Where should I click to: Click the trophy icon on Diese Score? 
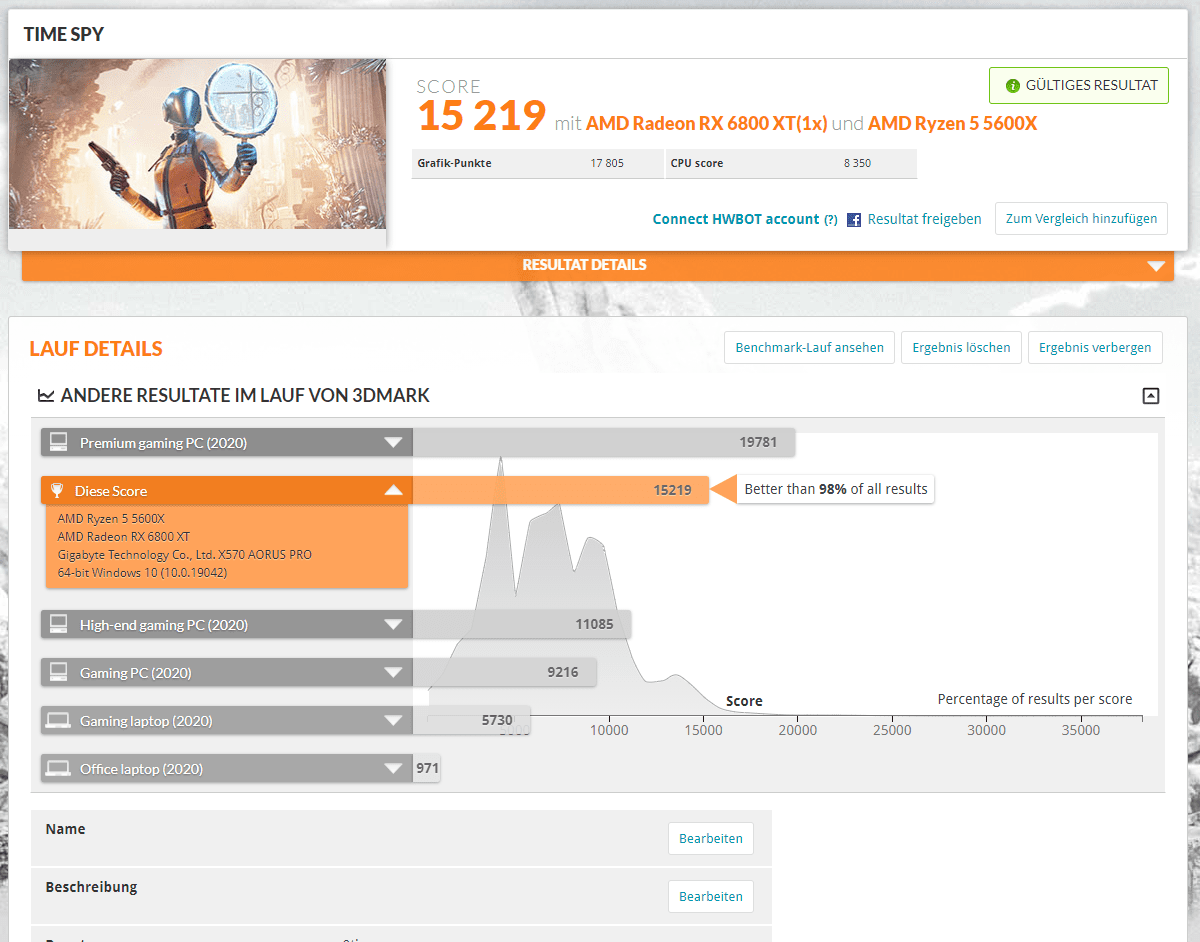click(x=58, y=491)
